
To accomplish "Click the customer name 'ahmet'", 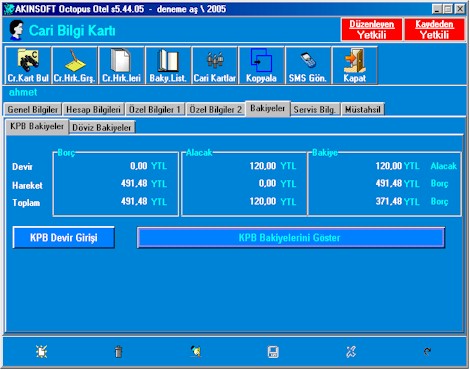I will 23,92.
